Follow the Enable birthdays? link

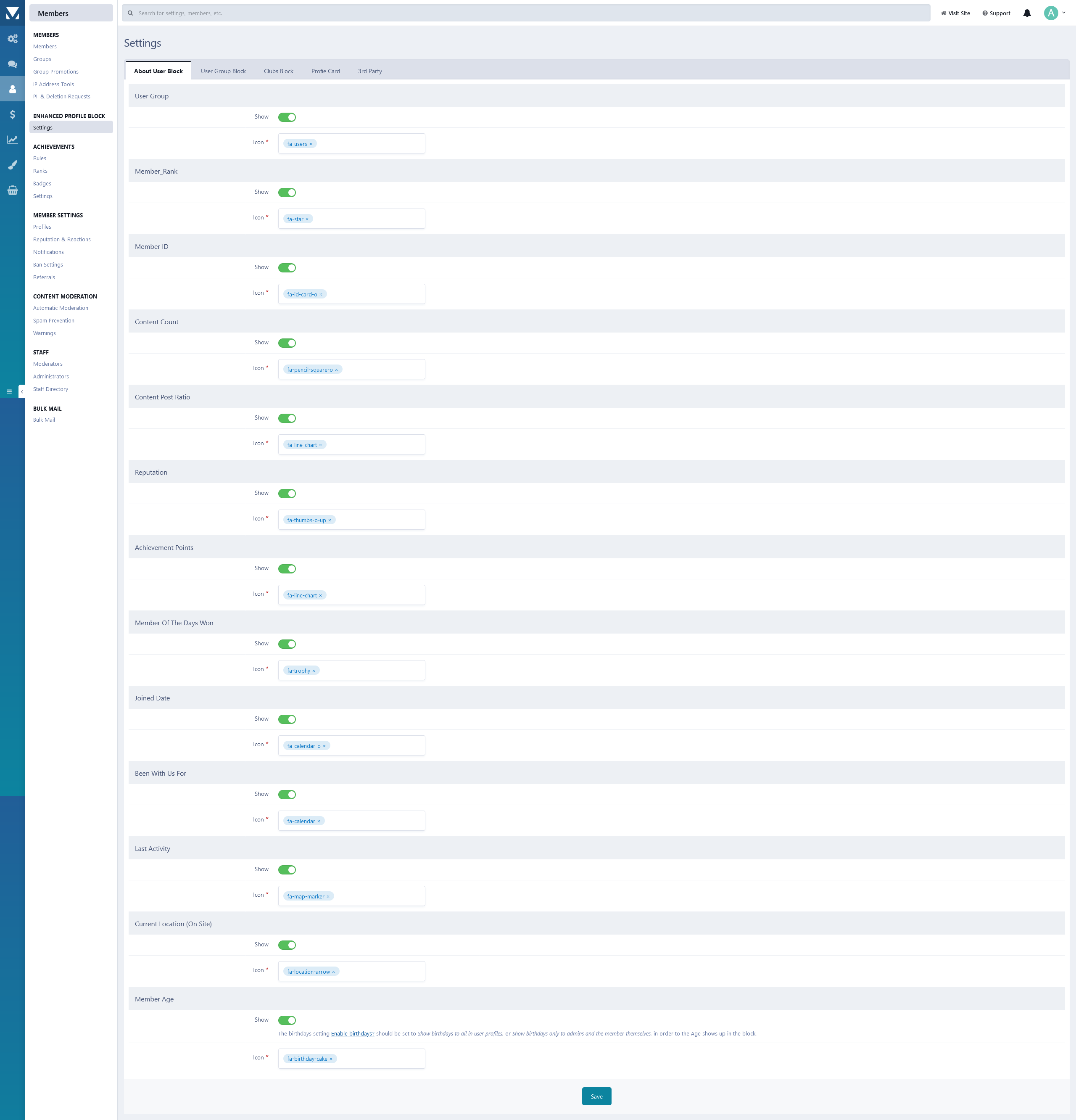353,1034
